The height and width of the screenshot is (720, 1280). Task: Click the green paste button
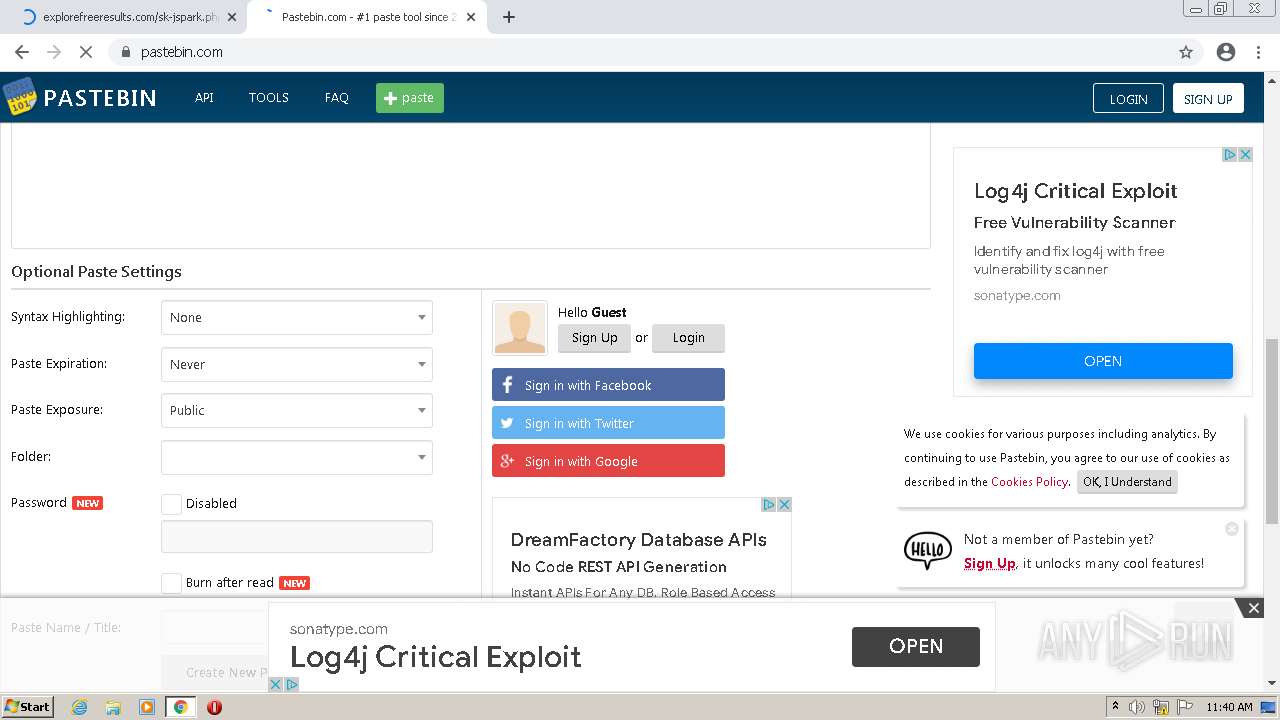click(410, 98)
